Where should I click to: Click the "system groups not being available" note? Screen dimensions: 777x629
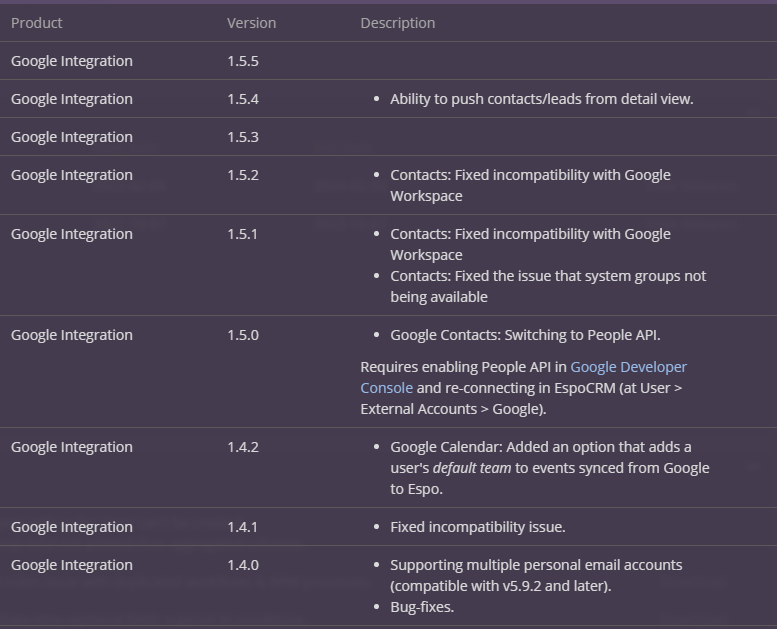tap(548, 286)
